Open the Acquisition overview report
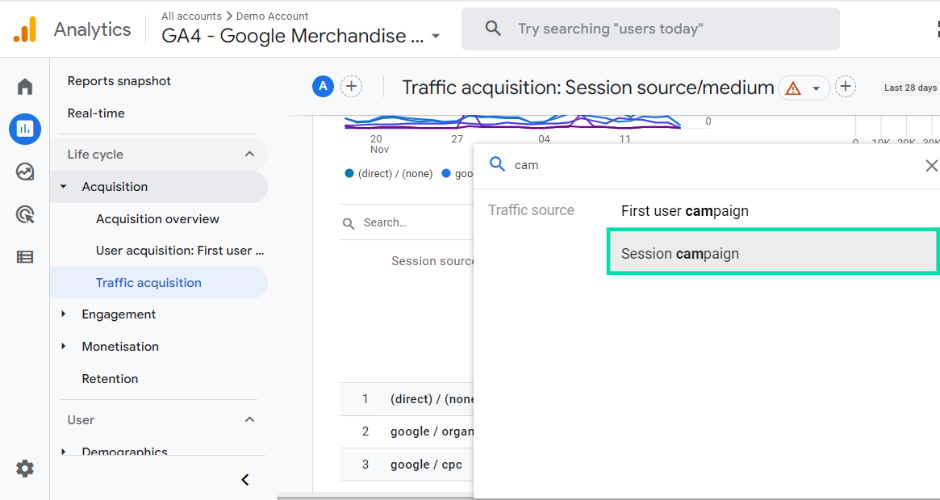The image size is (940, 500). (157, 219)
